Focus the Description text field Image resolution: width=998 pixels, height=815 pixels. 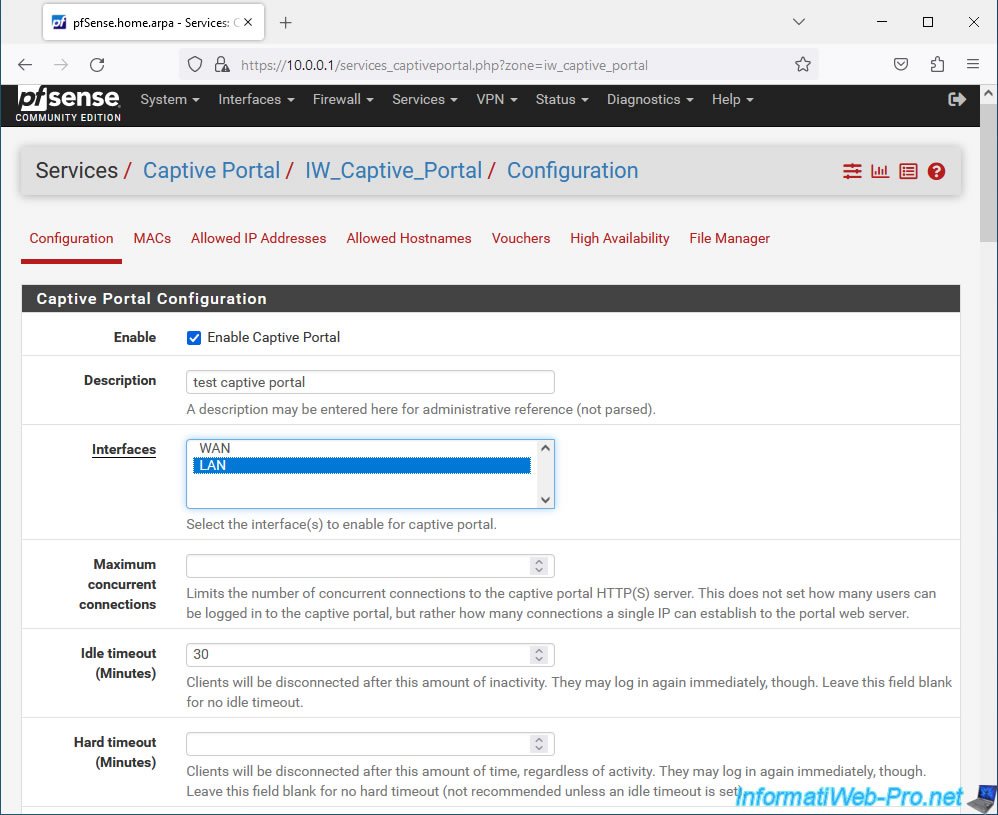point(370,382)
